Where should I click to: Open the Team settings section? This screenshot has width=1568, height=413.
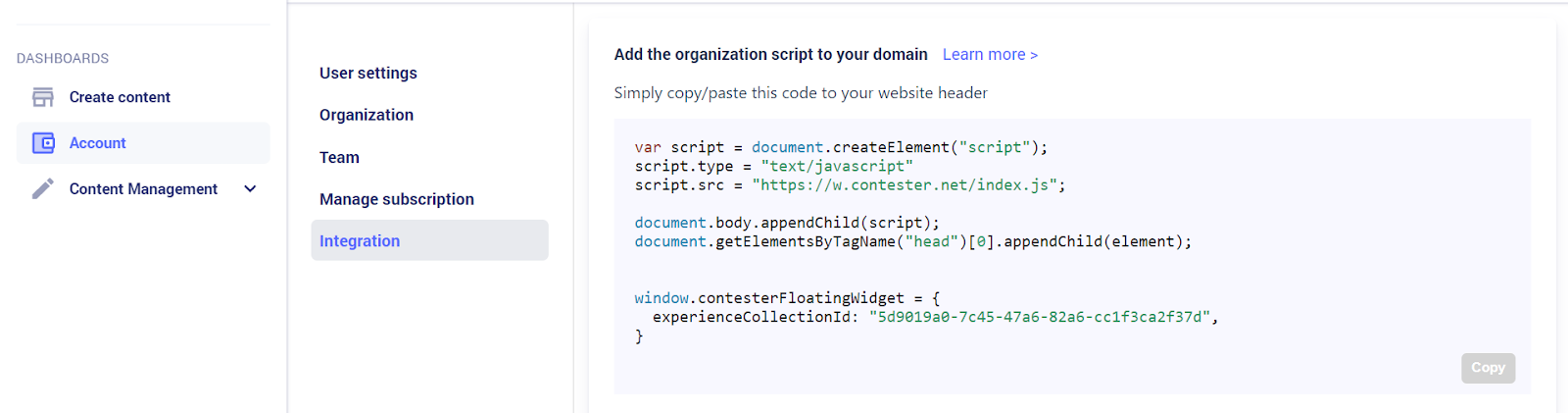339,157
